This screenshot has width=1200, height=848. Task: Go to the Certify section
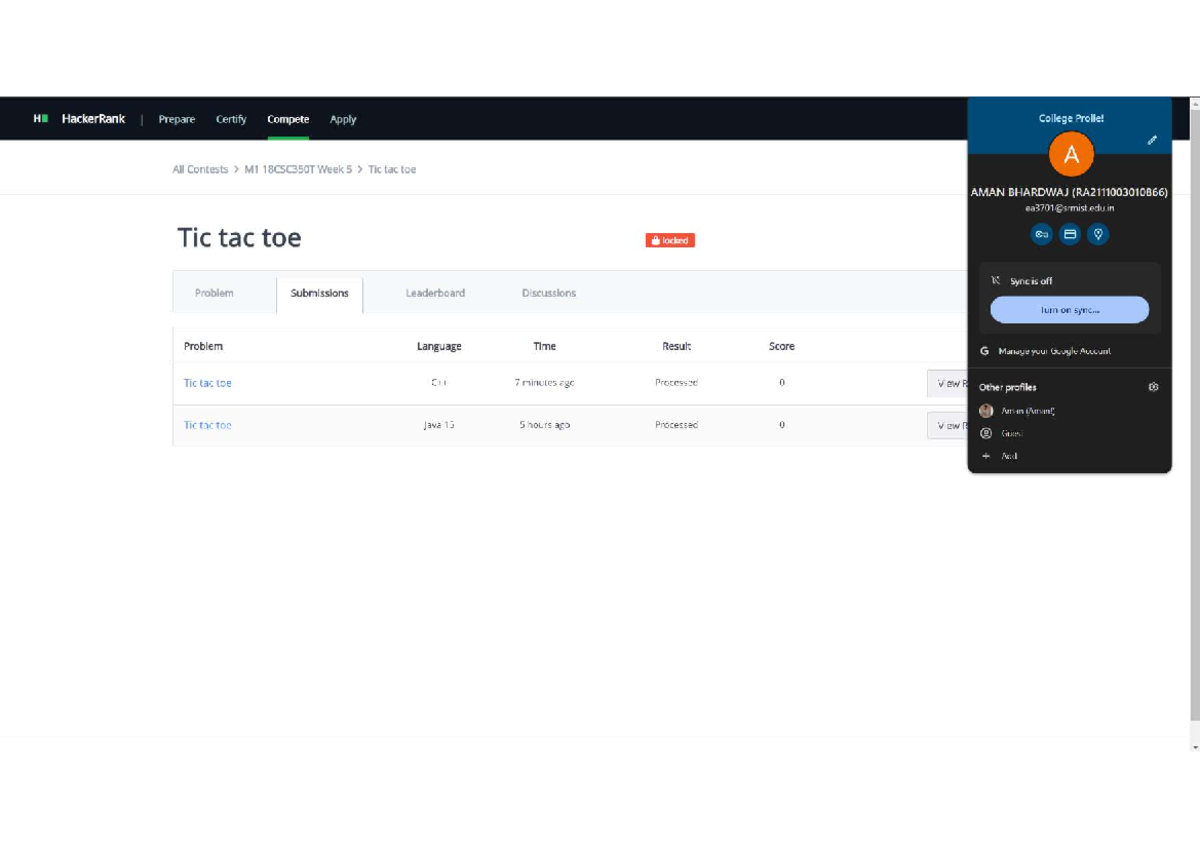[x=231, y=119]
